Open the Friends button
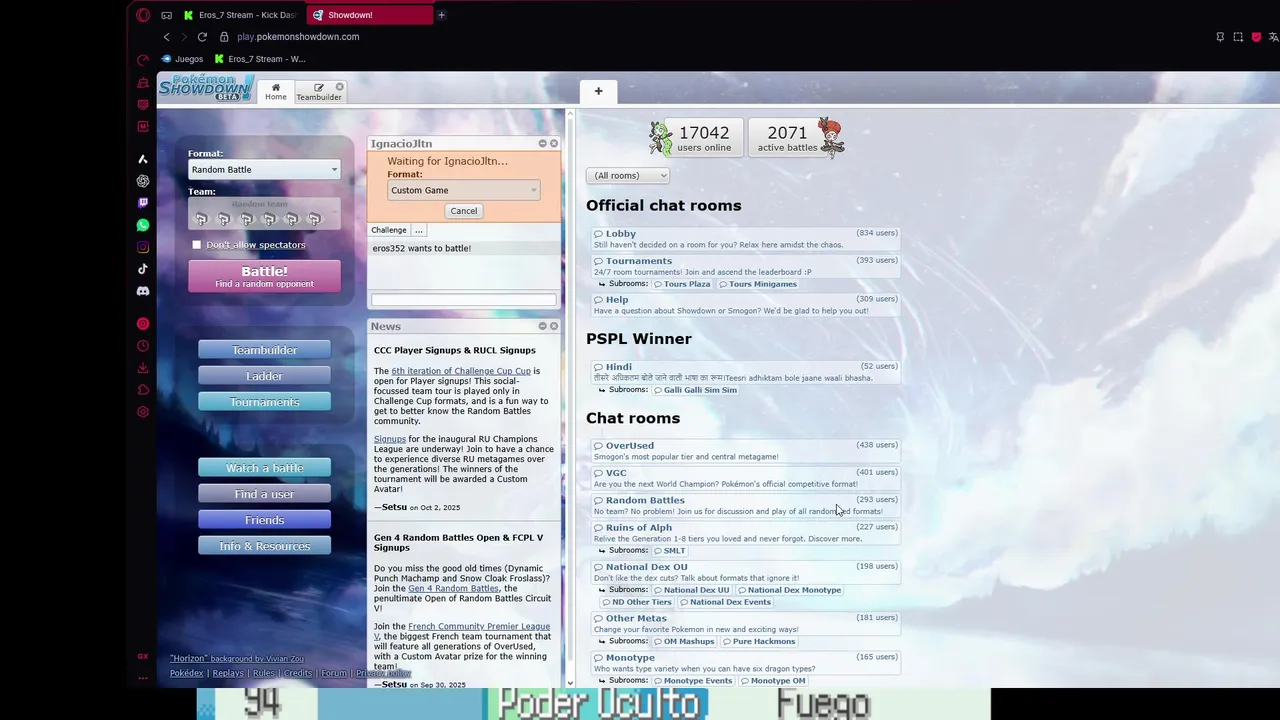The height and width of the screenshot is (720, 1280). [x=264, y=520]
